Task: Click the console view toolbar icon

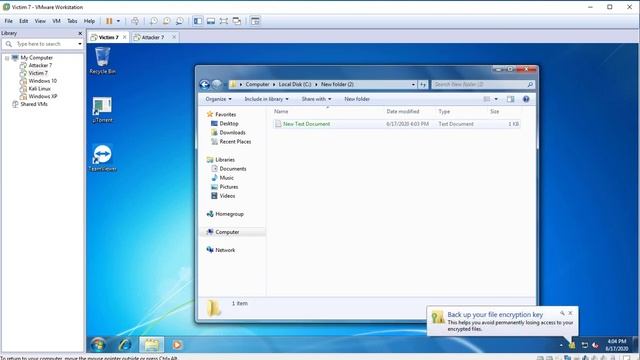Action: point(255,21)
